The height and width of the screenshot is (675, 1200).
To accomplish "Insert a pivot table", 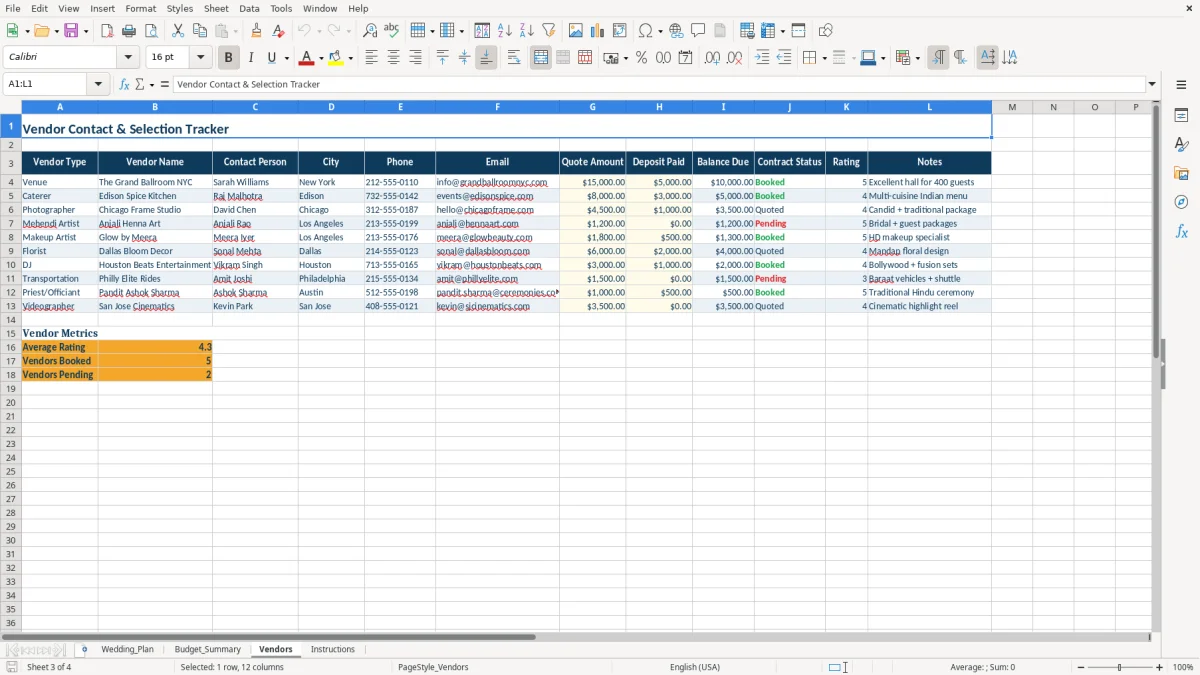I will click(620, 31).
